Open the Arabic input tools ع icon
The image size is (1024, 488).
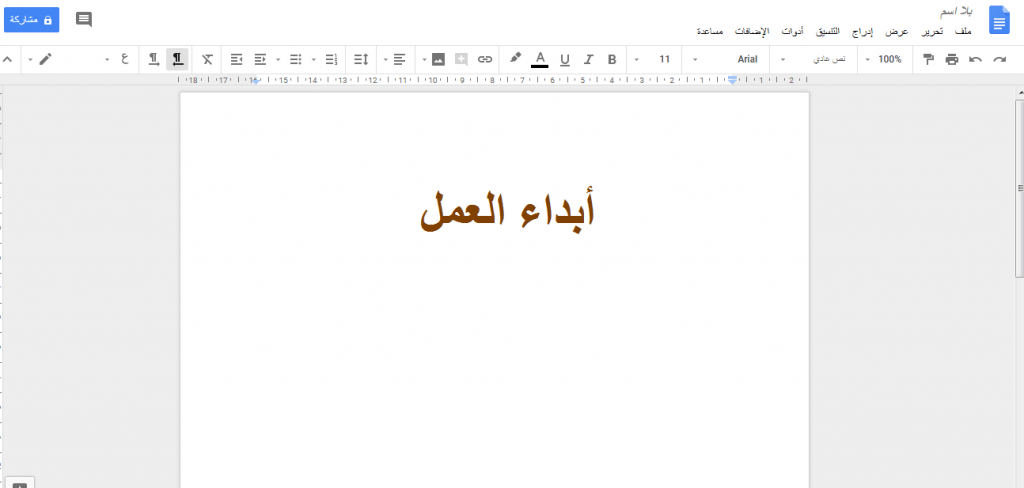(124, 59)
